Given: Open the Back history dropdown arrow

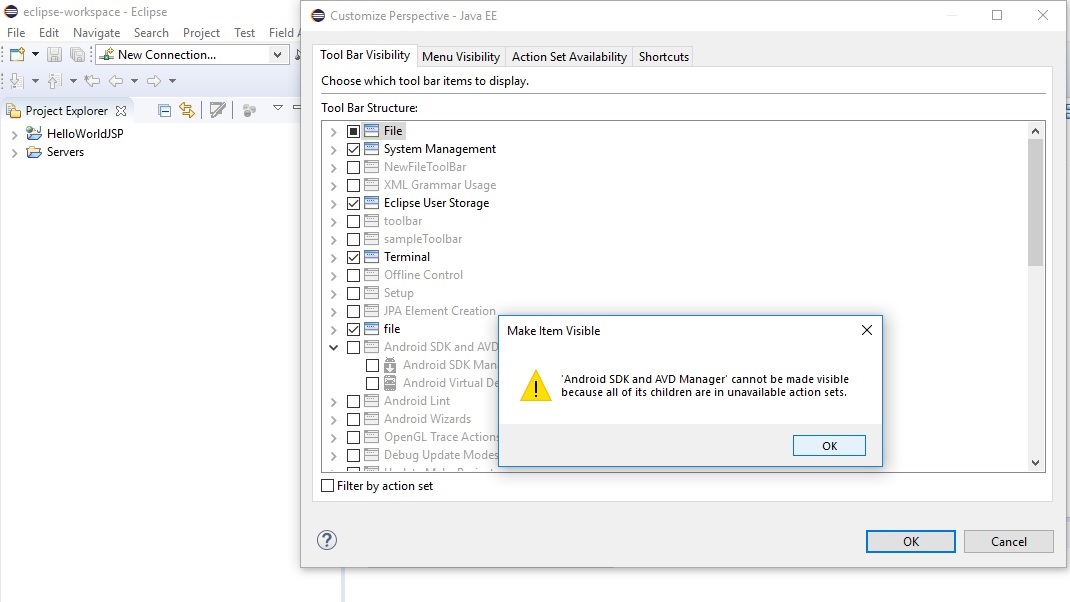Looking at the screenshot, I should [134, 81].
